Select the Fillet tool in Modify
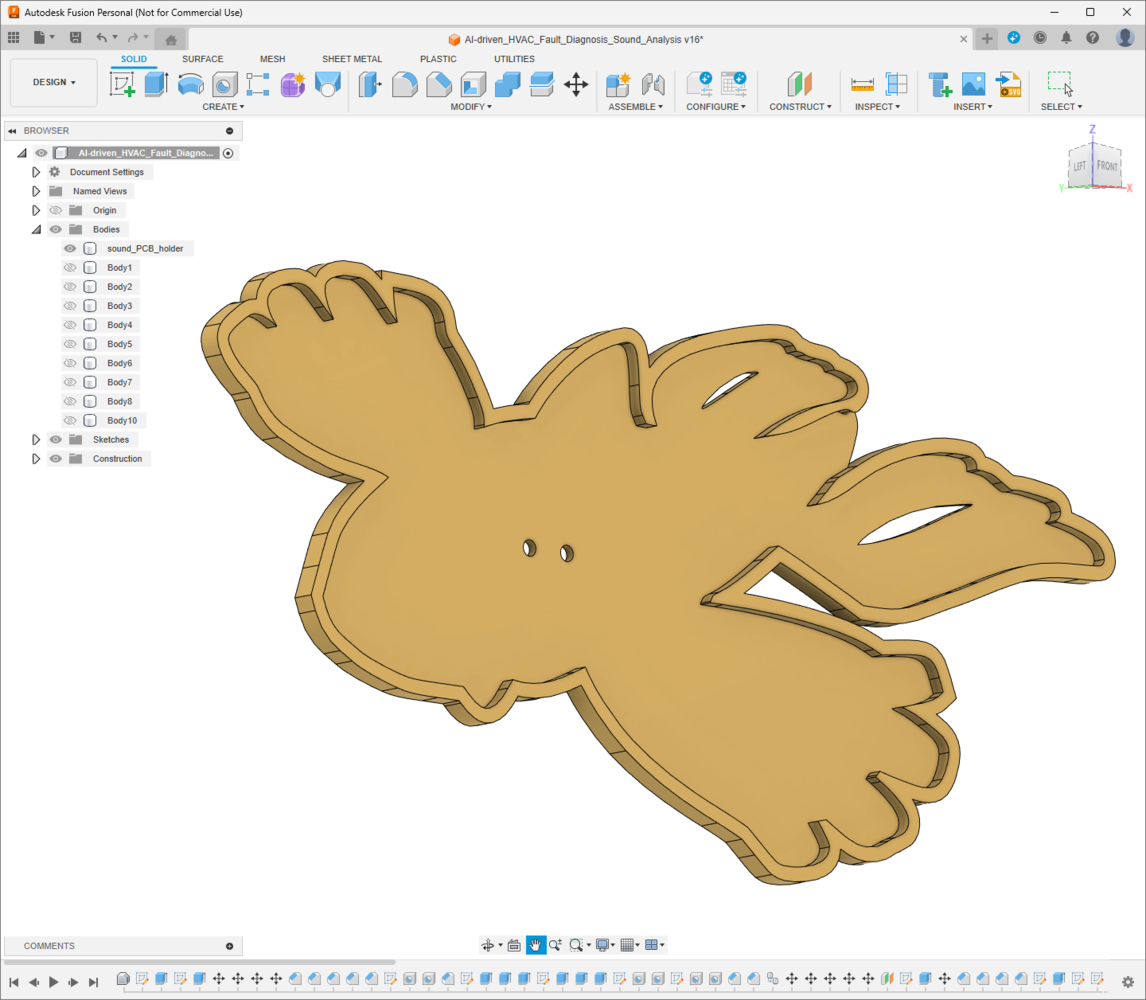 404,85
